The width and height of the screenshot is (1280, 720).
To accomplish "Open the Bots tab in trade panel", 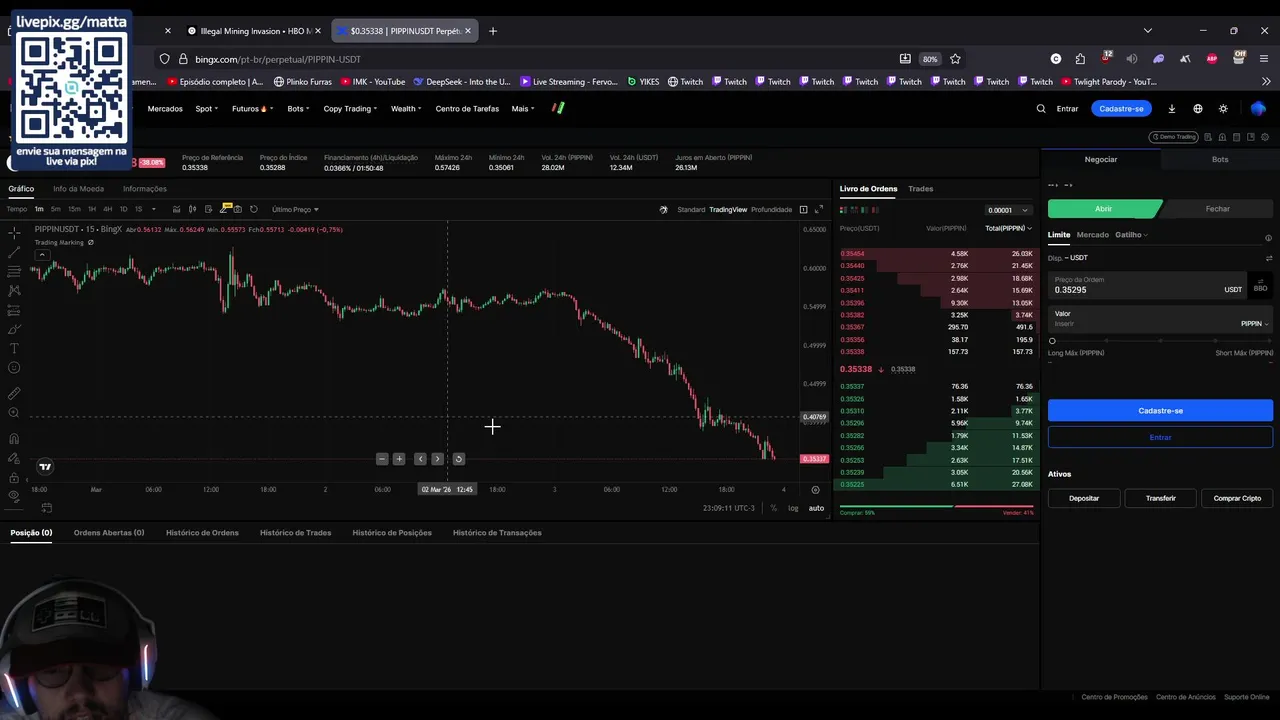I will click(x=1220, y=159).
